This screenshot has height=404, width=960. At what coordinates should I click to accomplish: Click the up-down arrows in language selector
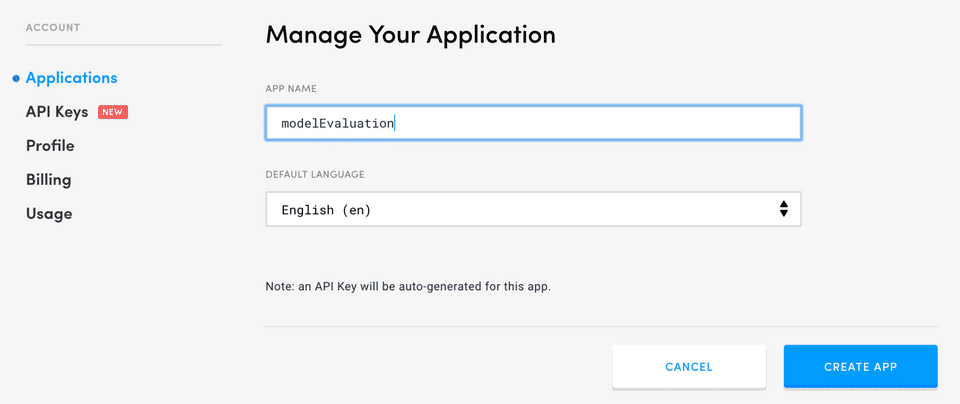coord(783,209)
